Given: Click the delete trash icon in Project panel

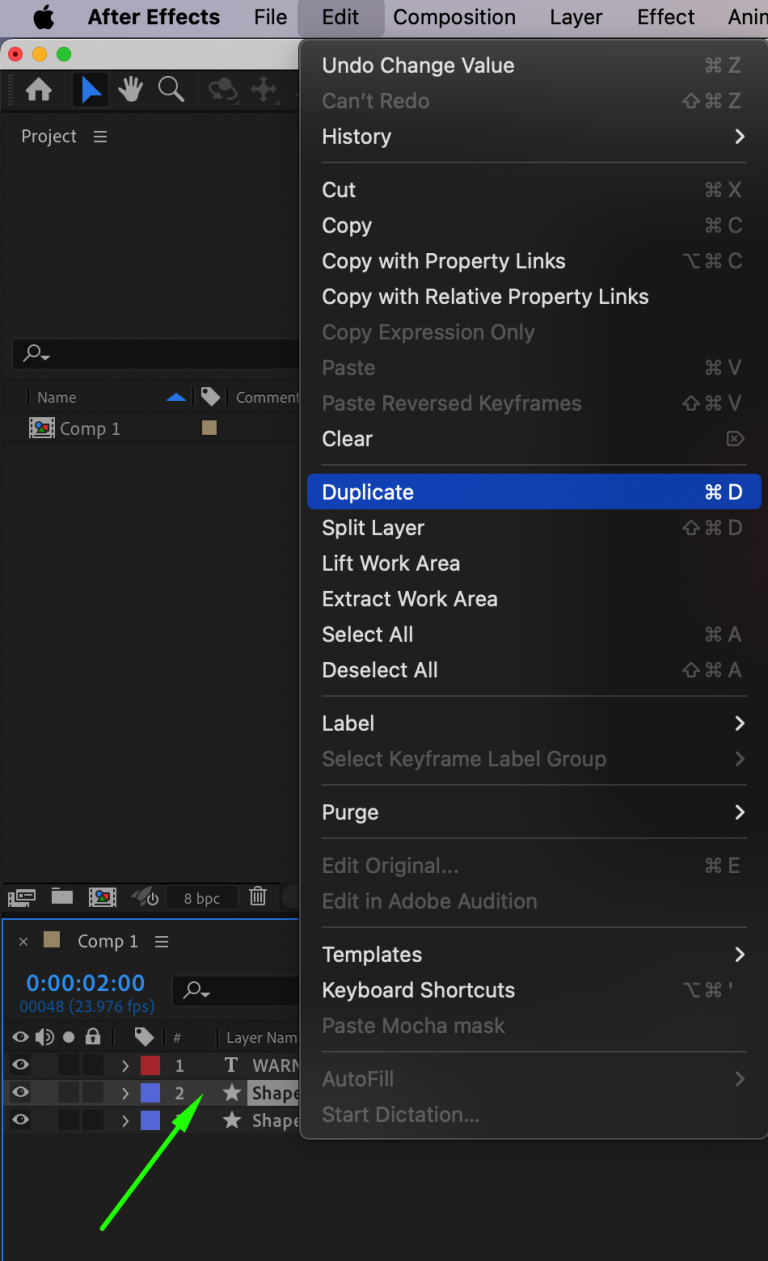Looking at the screenshot, I should click(257, 897).
